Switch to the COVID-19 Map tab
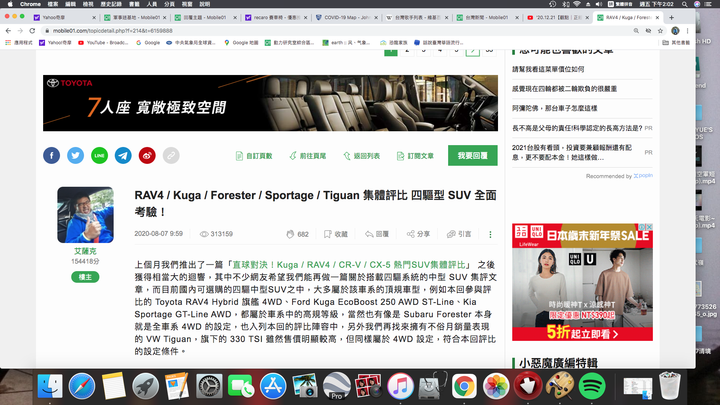Screen dimensions: 720x405 [347, 17]
